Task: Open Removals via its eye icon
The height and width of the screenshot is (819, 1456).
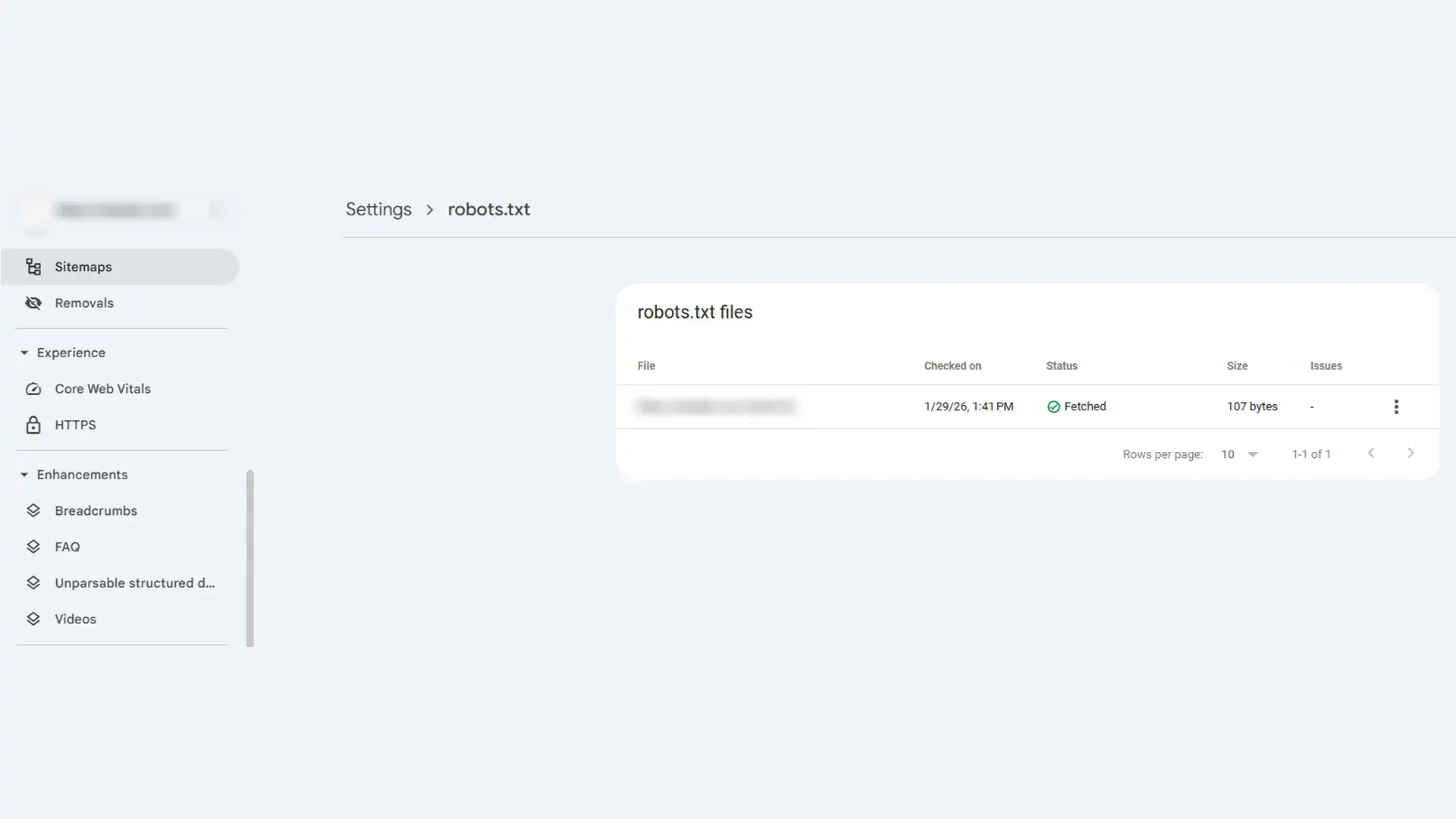Action: (33, 303)
